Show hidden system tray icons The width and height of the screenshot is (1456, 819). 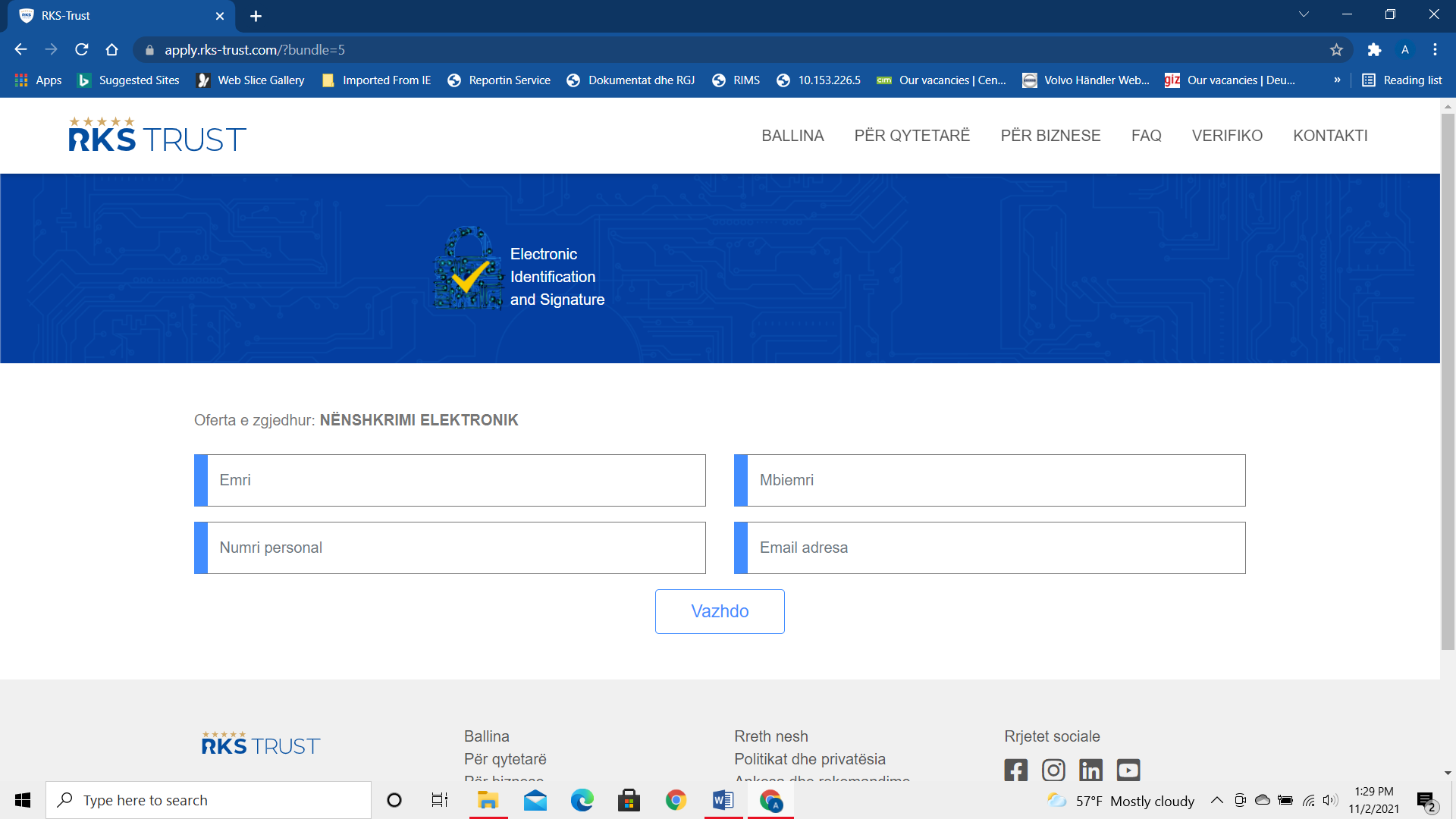1216,800
